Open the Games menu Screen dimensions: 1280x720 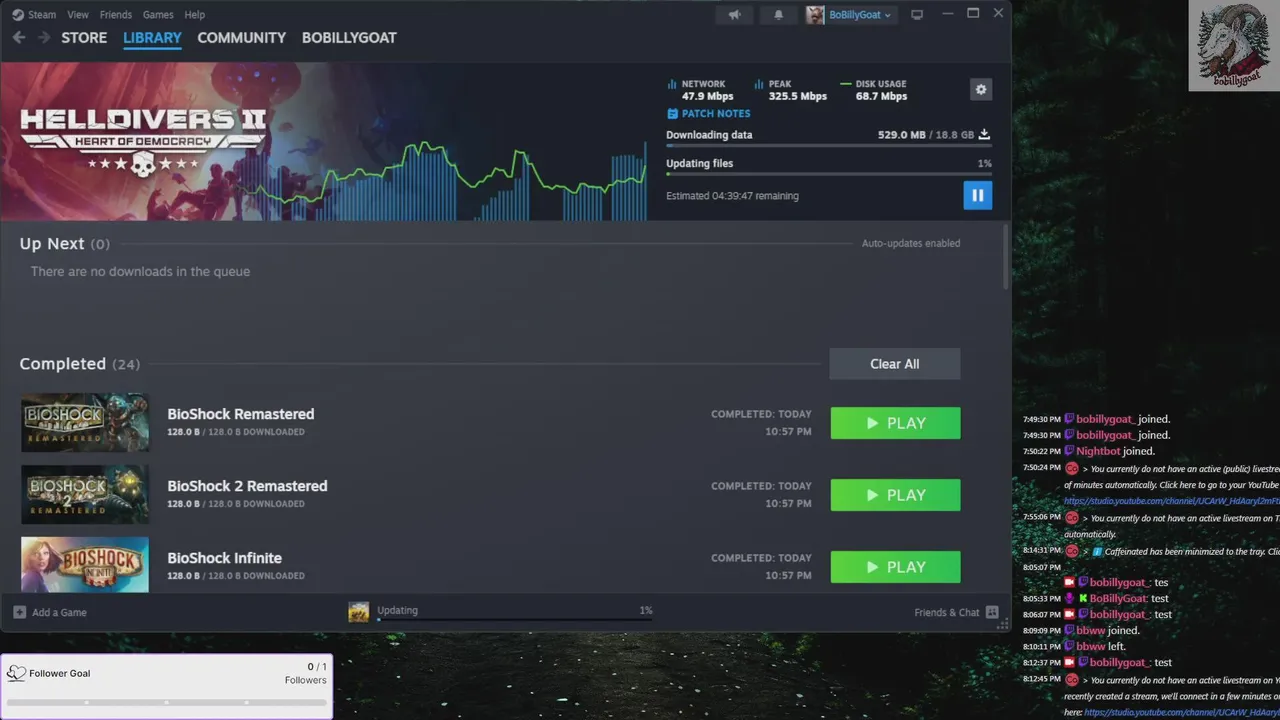pyautogui.click(x=158, y=15)
